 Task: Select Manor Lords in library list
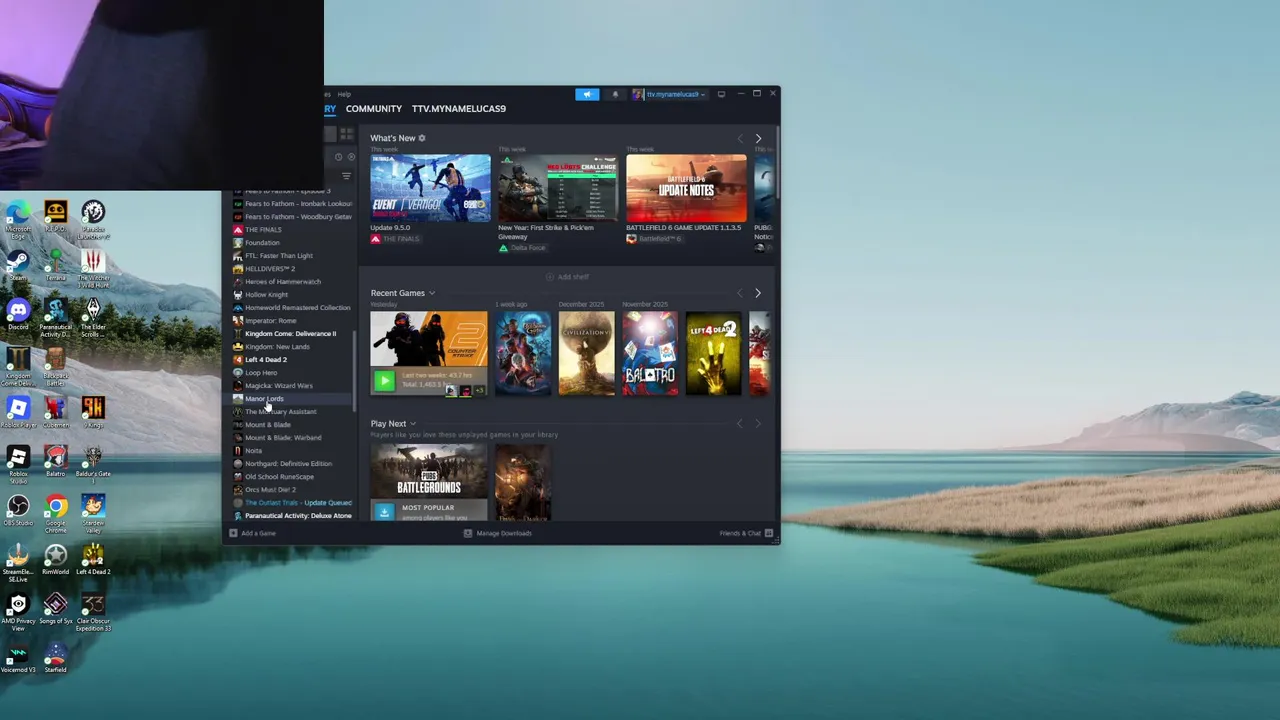[294, 399]
